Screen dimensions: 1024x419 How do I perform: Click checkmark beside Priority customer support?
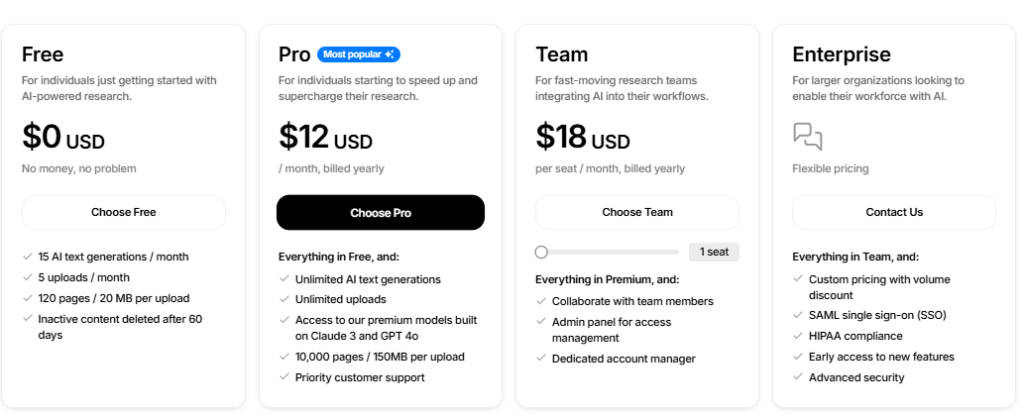click(284, 377)
